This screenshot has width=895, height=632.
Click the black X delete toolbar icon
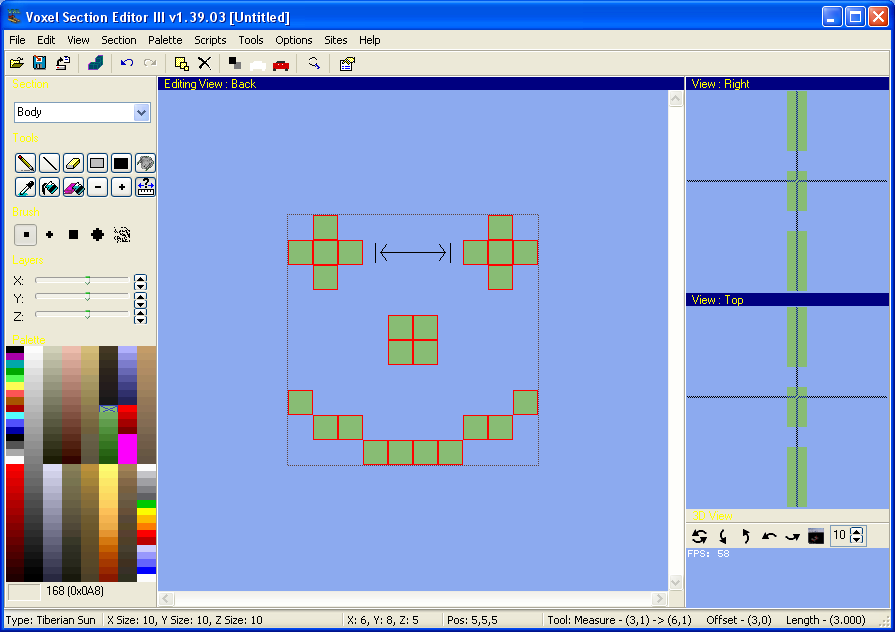(x=204, y=63)
